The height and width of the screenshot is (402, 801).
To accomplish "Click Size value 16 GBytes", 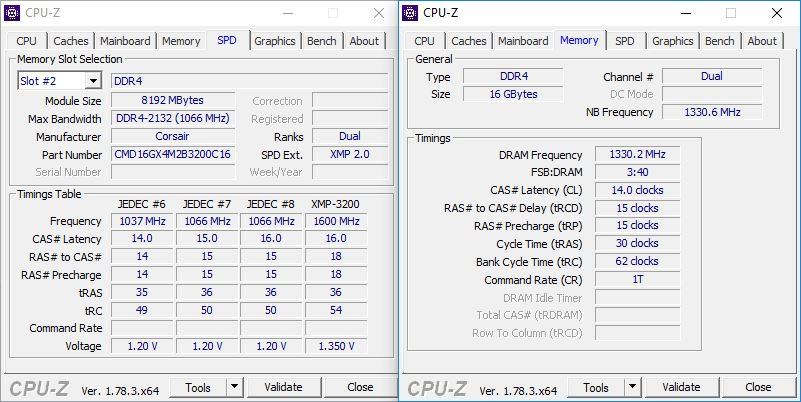I will pyautogui.click(x=513, y=94).
